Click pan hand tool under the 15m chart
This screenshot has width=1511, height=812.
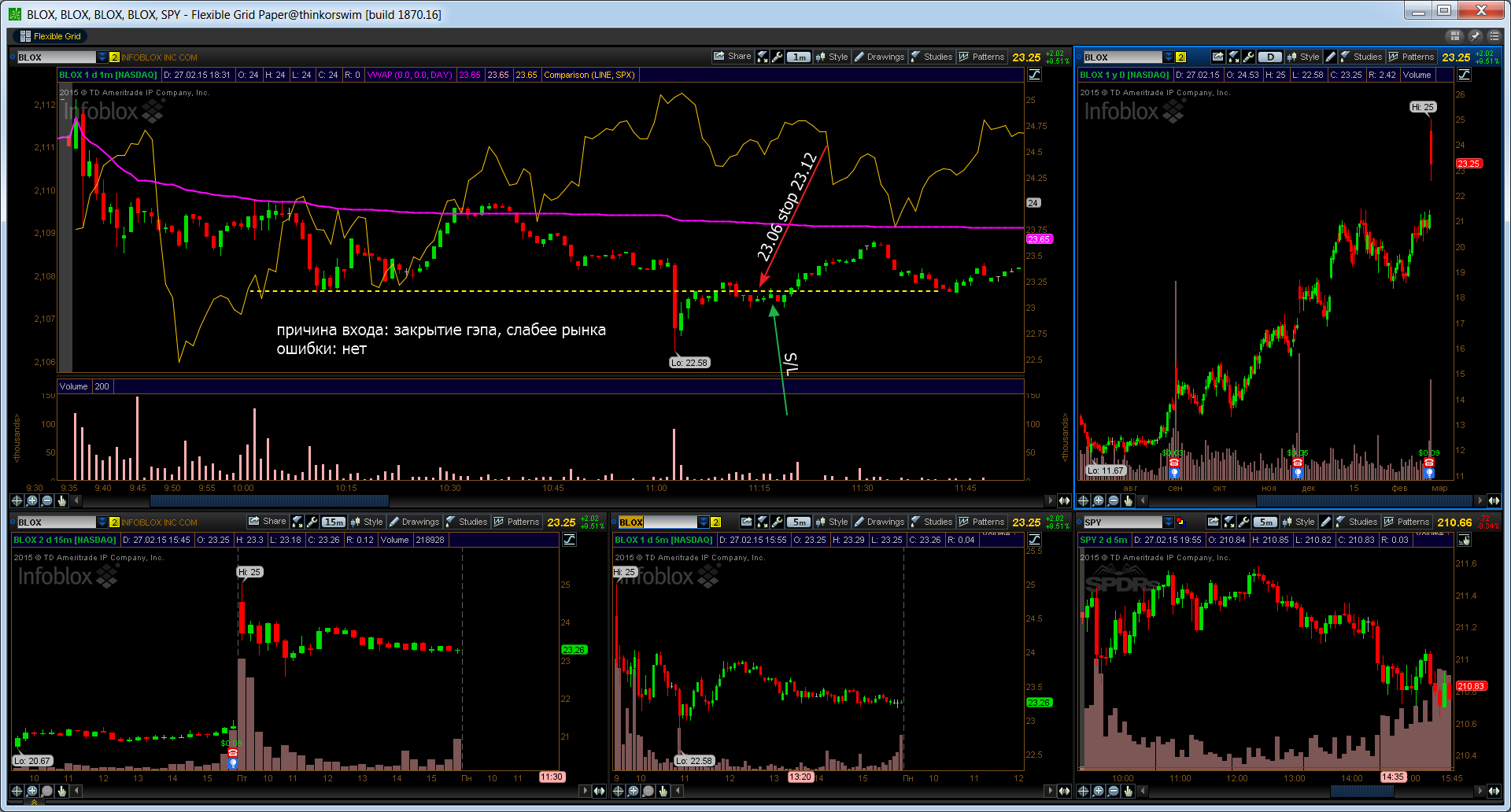pos(61,791)
